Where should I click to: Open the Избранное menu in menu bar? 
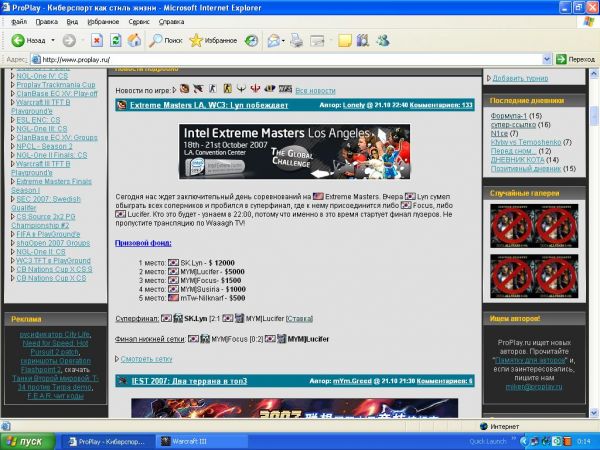[103, 22]
